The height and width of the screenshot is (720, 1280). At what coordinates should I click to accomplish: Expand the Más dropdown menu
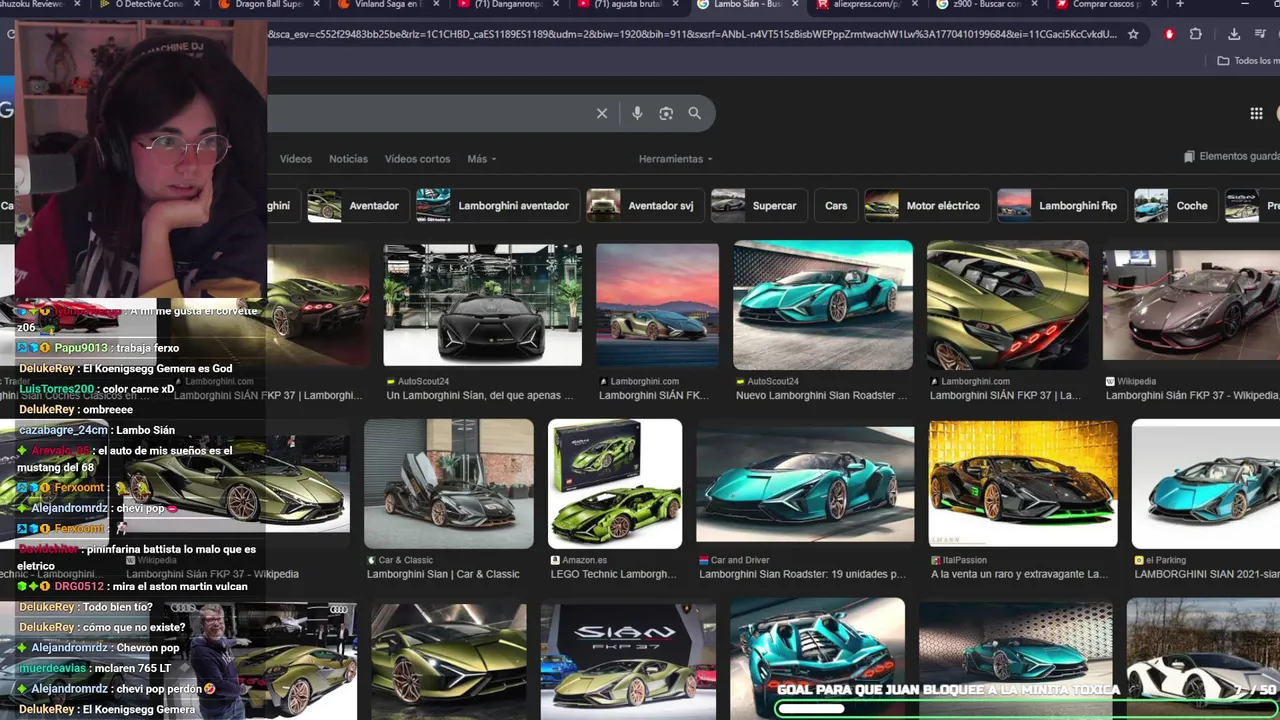(x=481, y=159)
